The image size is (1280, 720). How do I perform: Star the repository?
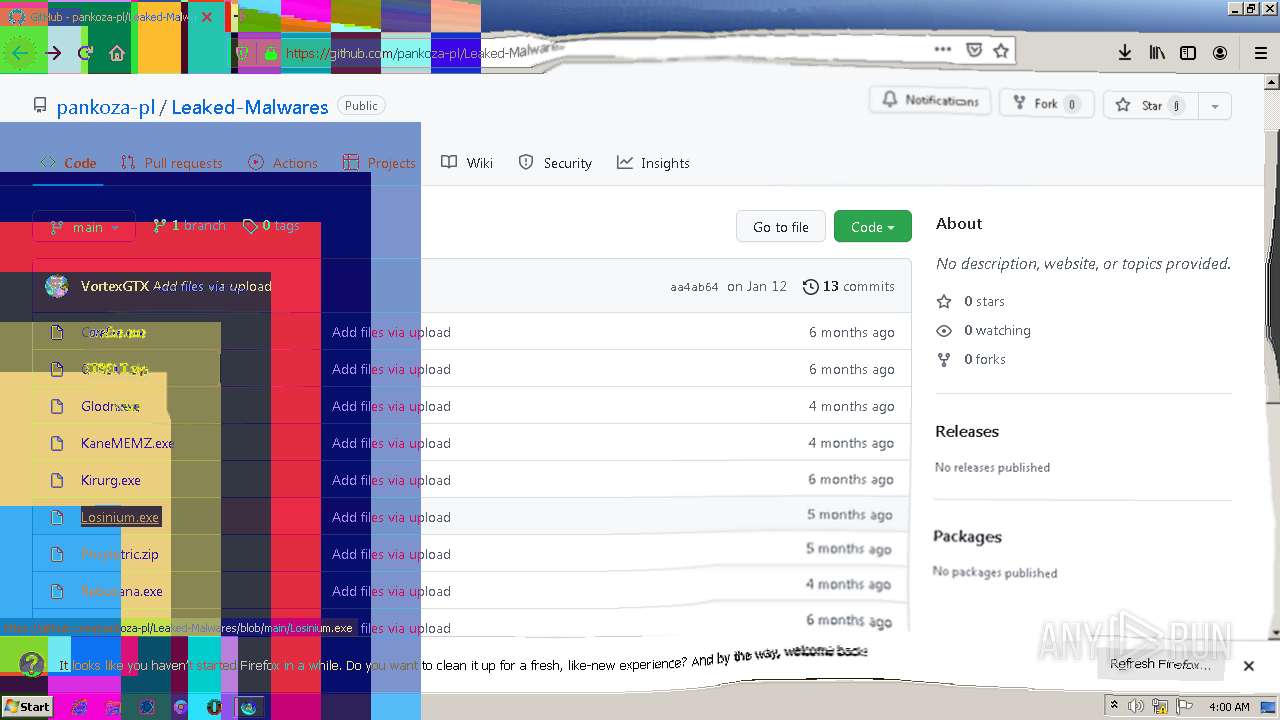(1152, 105)
